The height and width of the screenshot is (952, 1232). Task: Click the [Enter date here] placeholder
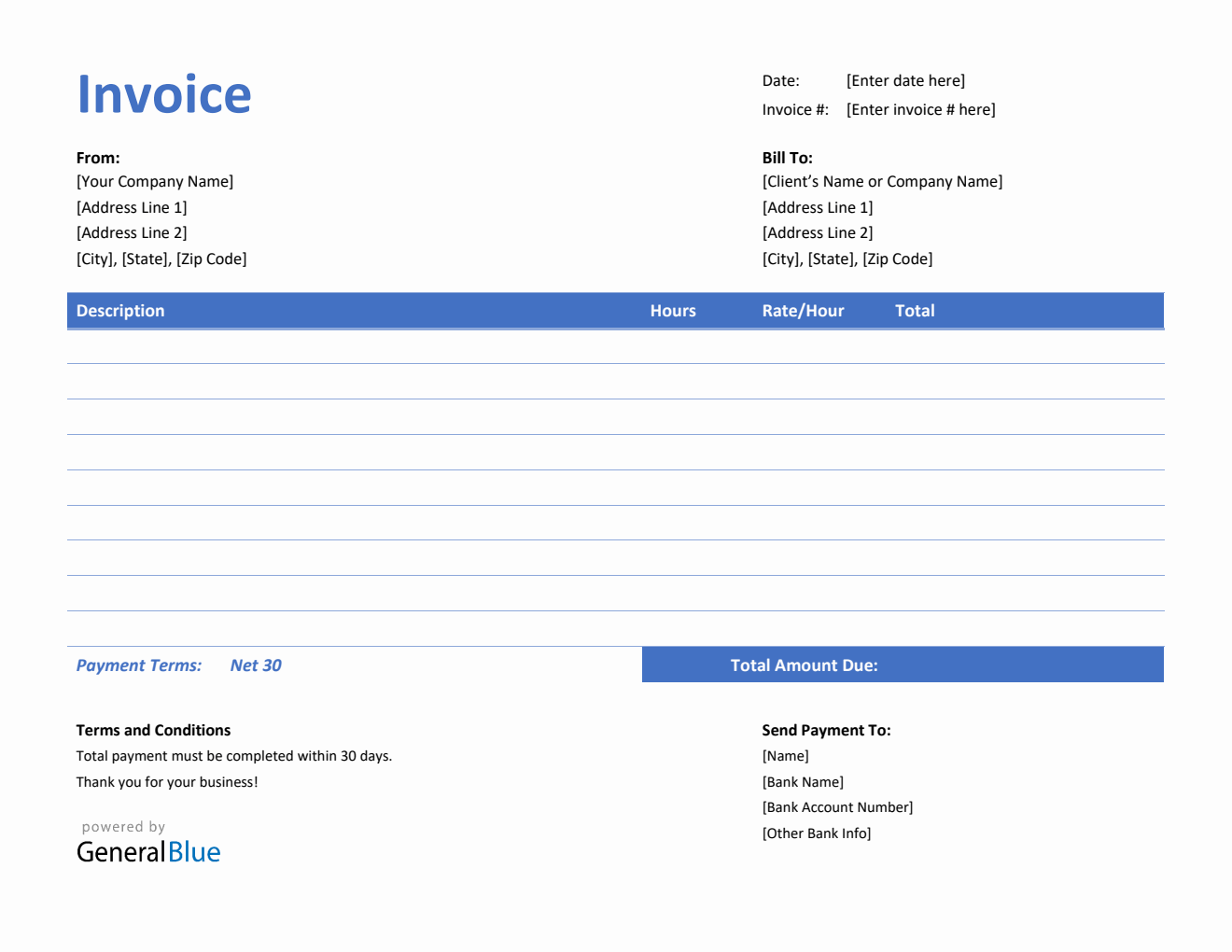pyautogui.click(x=903, y=80)
